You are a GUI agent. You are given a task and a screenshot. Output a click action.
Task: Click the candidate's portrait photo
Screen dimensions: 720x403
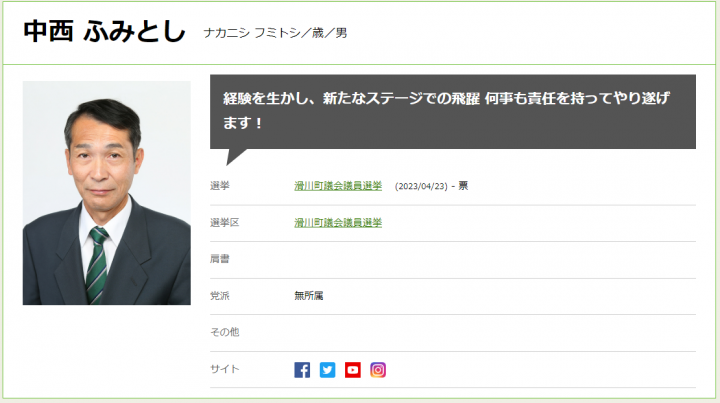106,192
